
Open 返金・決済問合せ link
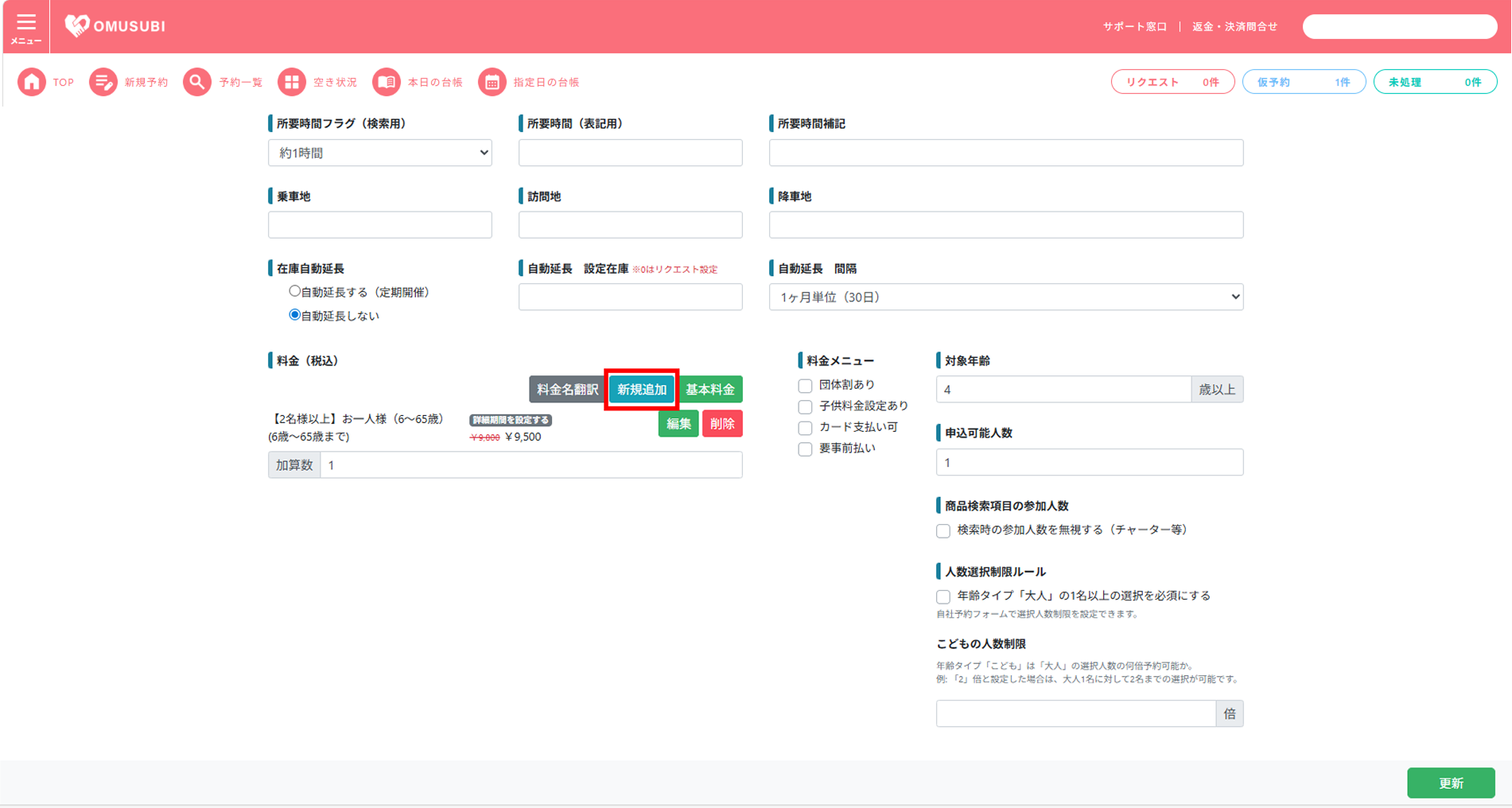[1234, 26]
